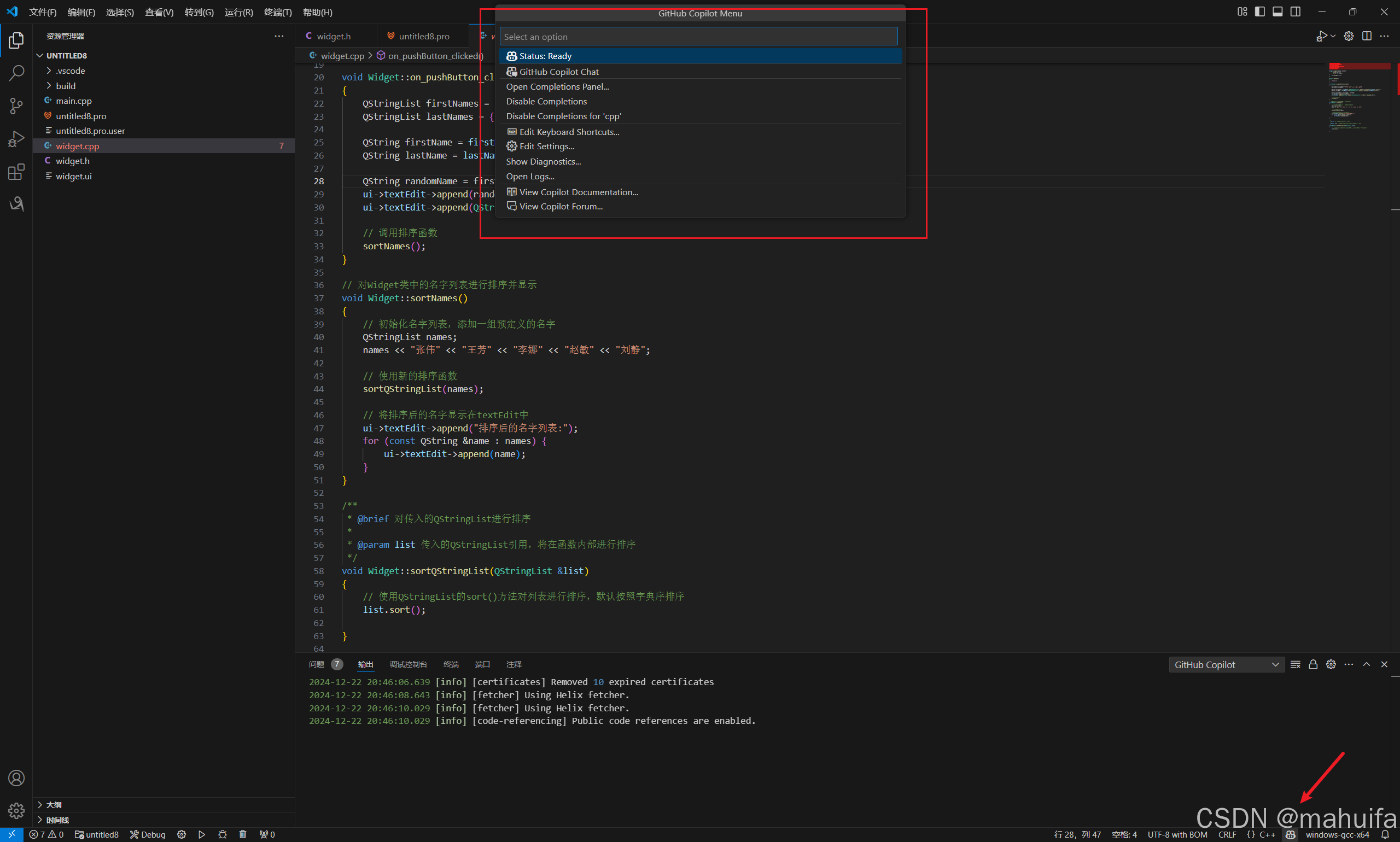Click UTF-8 with BOM encoding indicator
1400x842 pixels.
(1177, 835)
